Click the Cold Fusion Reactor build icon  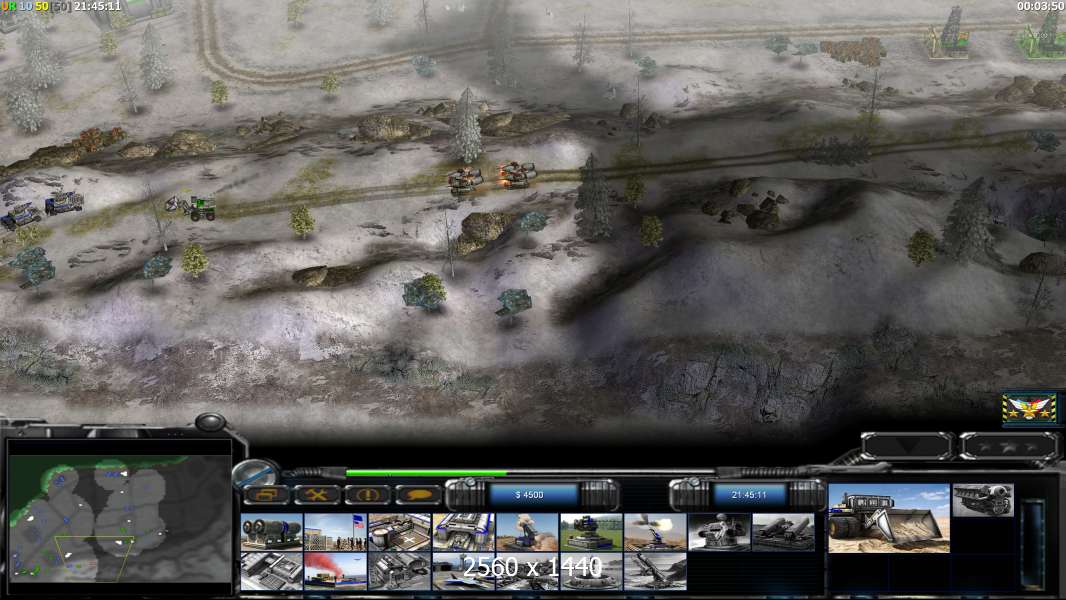pos(272,532)
